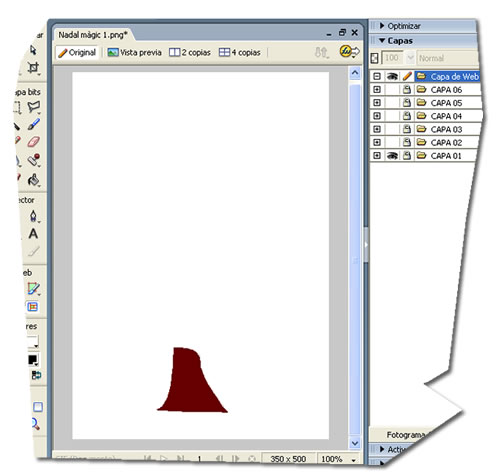Pick the Polygon Lasso tool
500x476 pixels.
click(34, 107)
